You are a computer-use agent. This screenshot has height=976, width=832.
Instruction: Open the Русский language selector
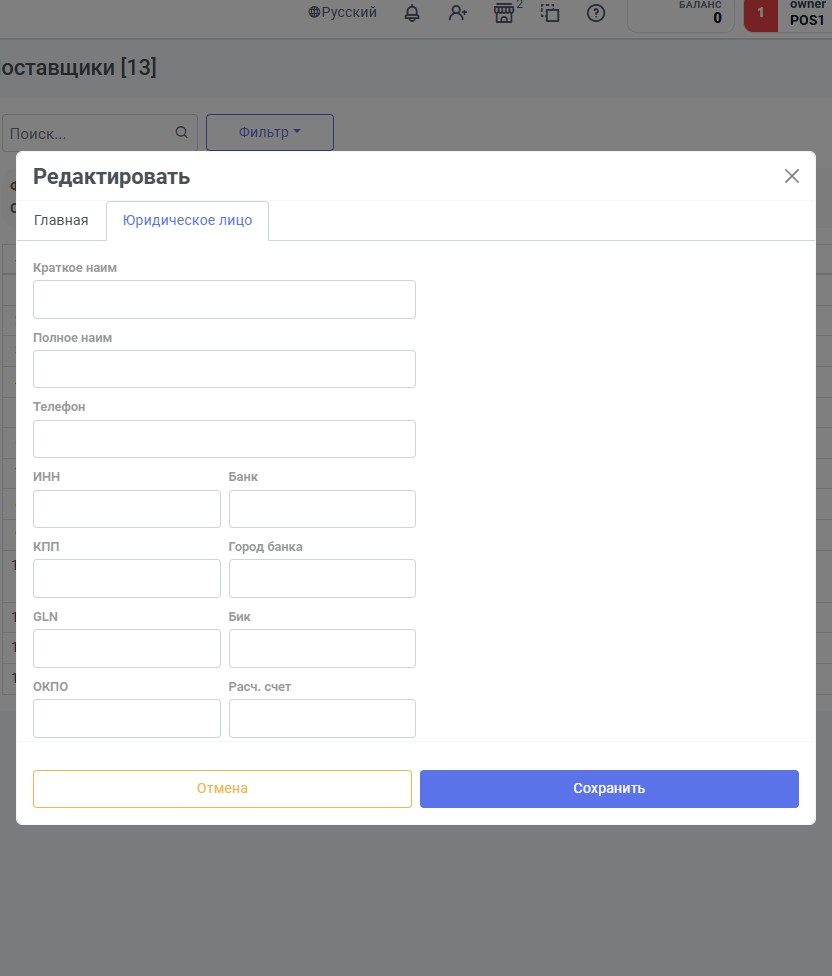tap(343, 12)
